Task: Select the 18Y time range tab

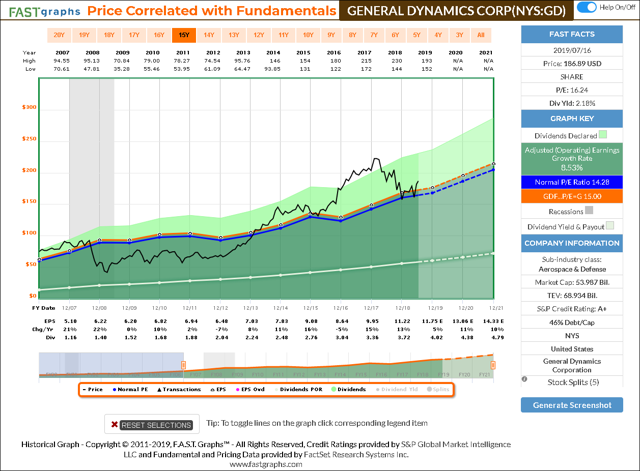Action: tap(109, 35)
